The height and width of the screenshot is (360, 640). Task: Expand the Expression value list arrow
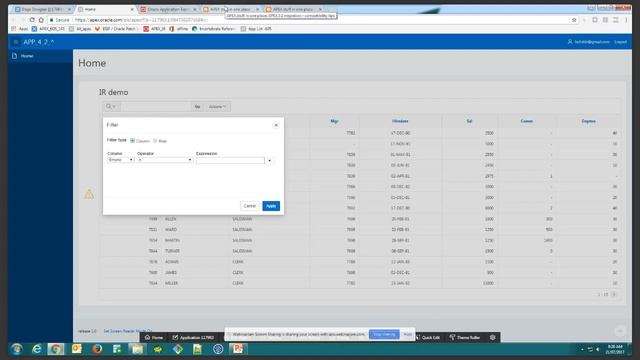click(269, 160)
